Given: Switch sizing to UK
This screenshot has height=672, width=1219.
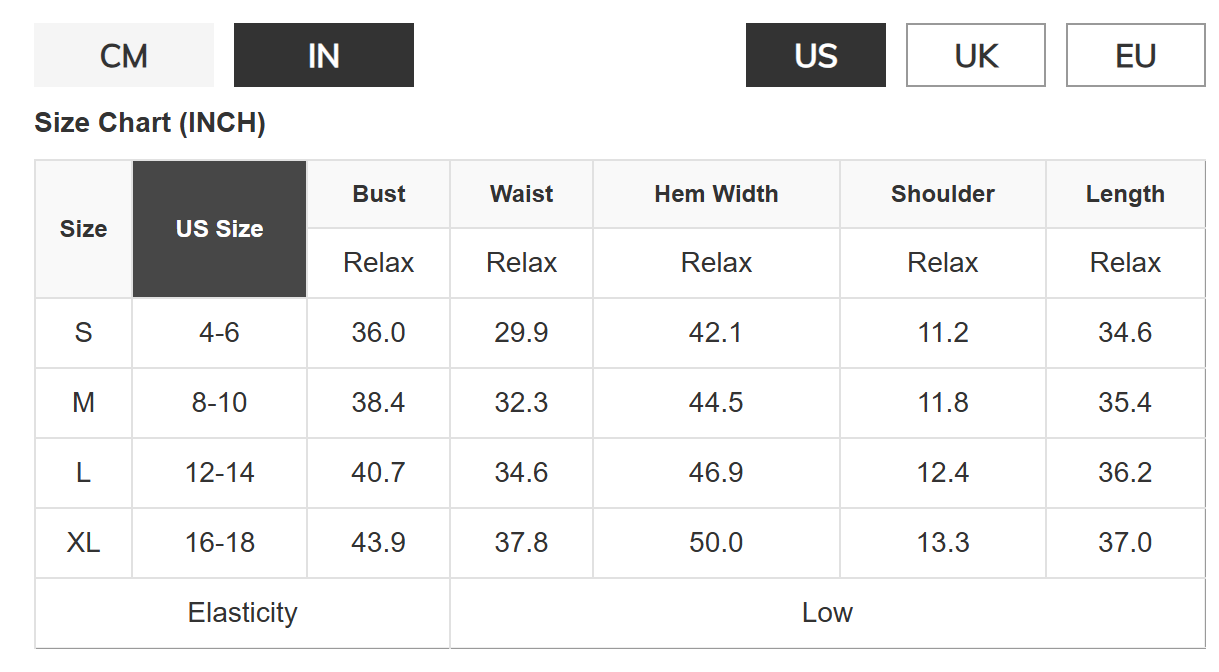Looking at the screenshot, I should point(975,56).
